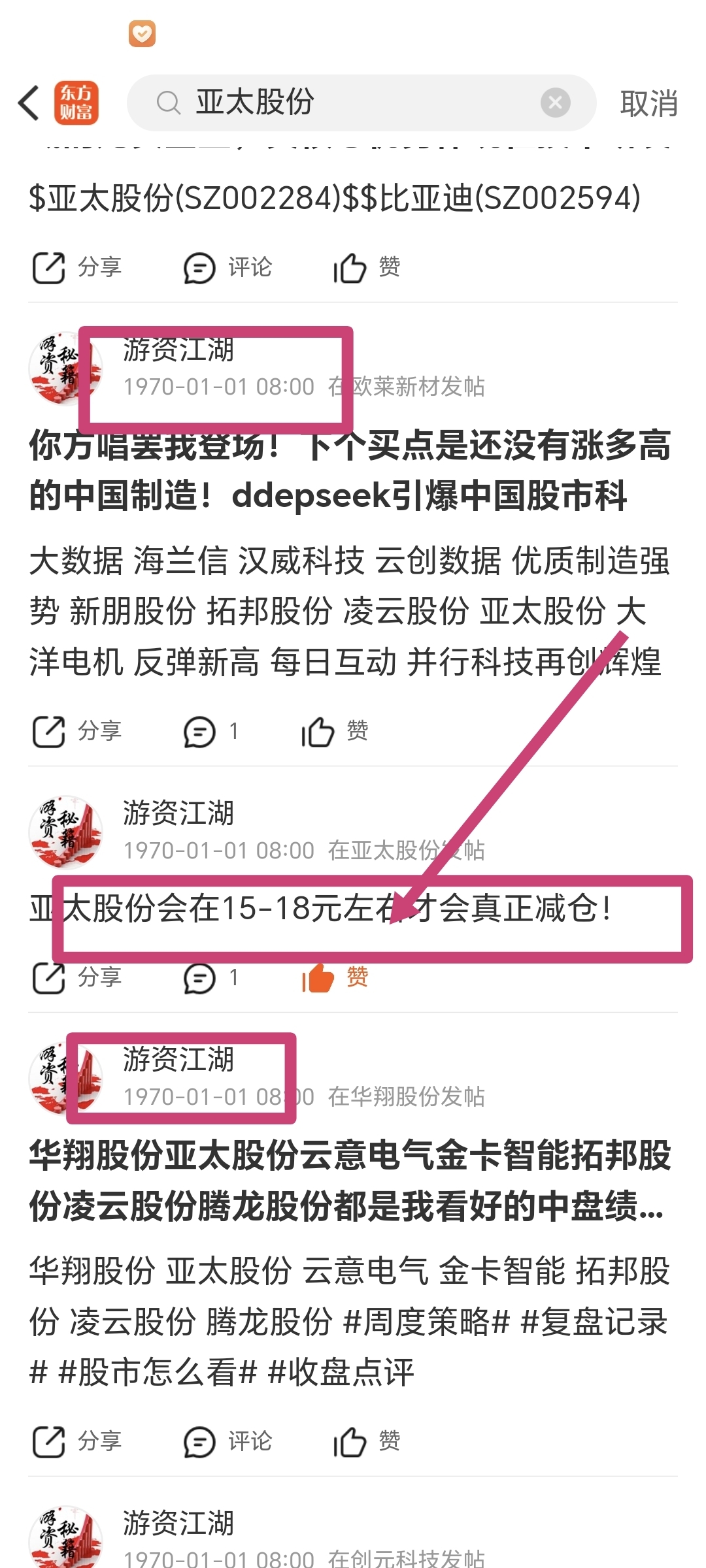Share the 比亚迪 post at top

point(77,267)
